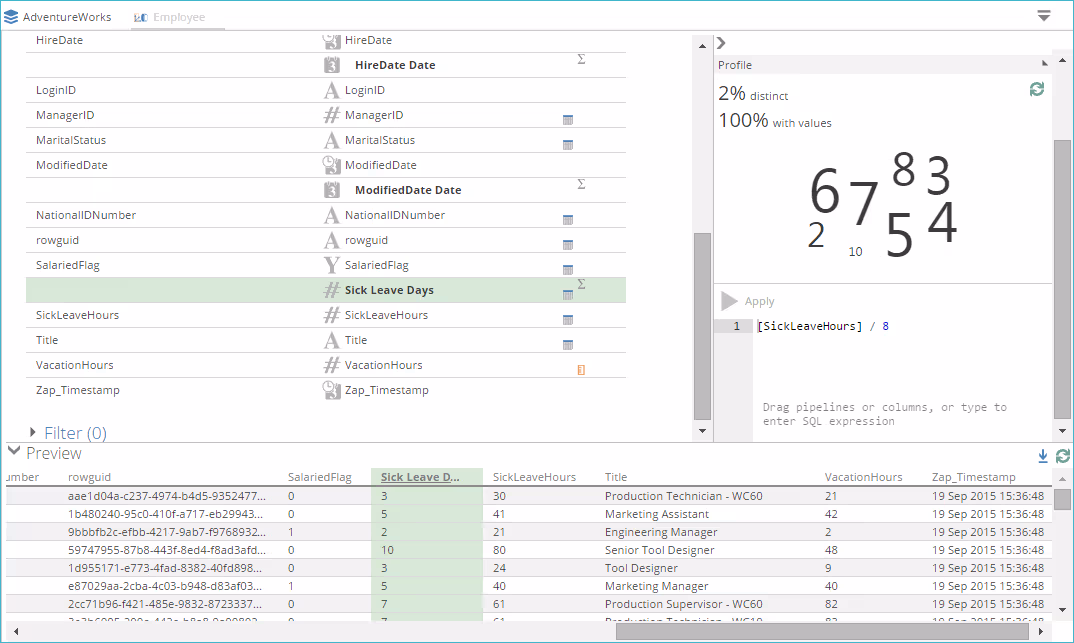Click the download icon above the Preview grid
The height and width of the screenshot is (643, 1074).
point(1043,456)
